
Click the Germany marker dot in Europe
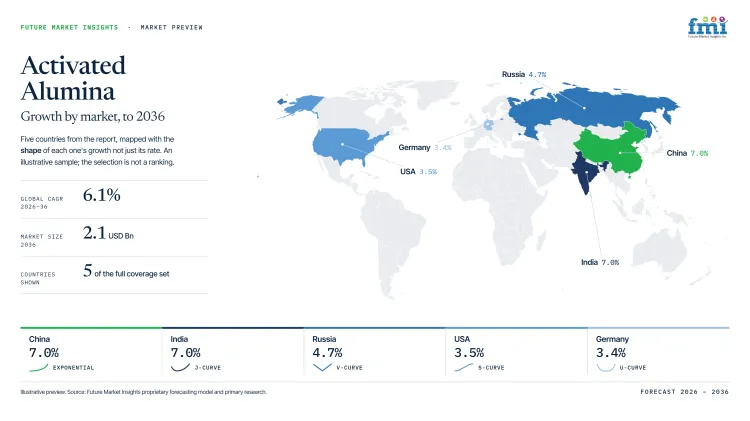pyautogui.click(x=488, y=125)
